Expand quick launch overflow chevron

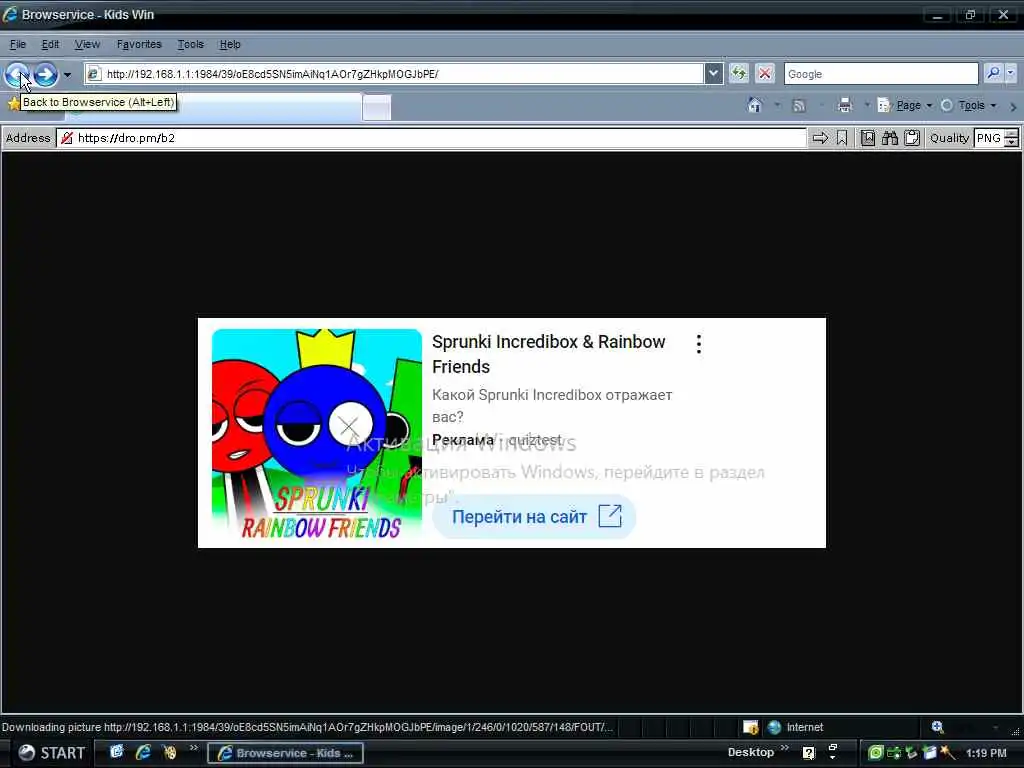(193, 749)
